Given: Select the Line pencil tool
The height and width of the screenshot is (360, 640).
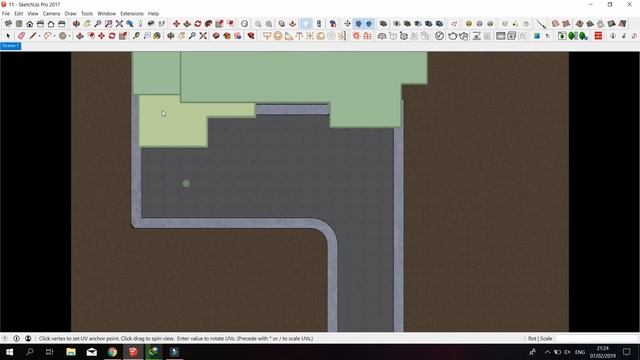Looking at the screenshot, I should click(x=33, y=36).
